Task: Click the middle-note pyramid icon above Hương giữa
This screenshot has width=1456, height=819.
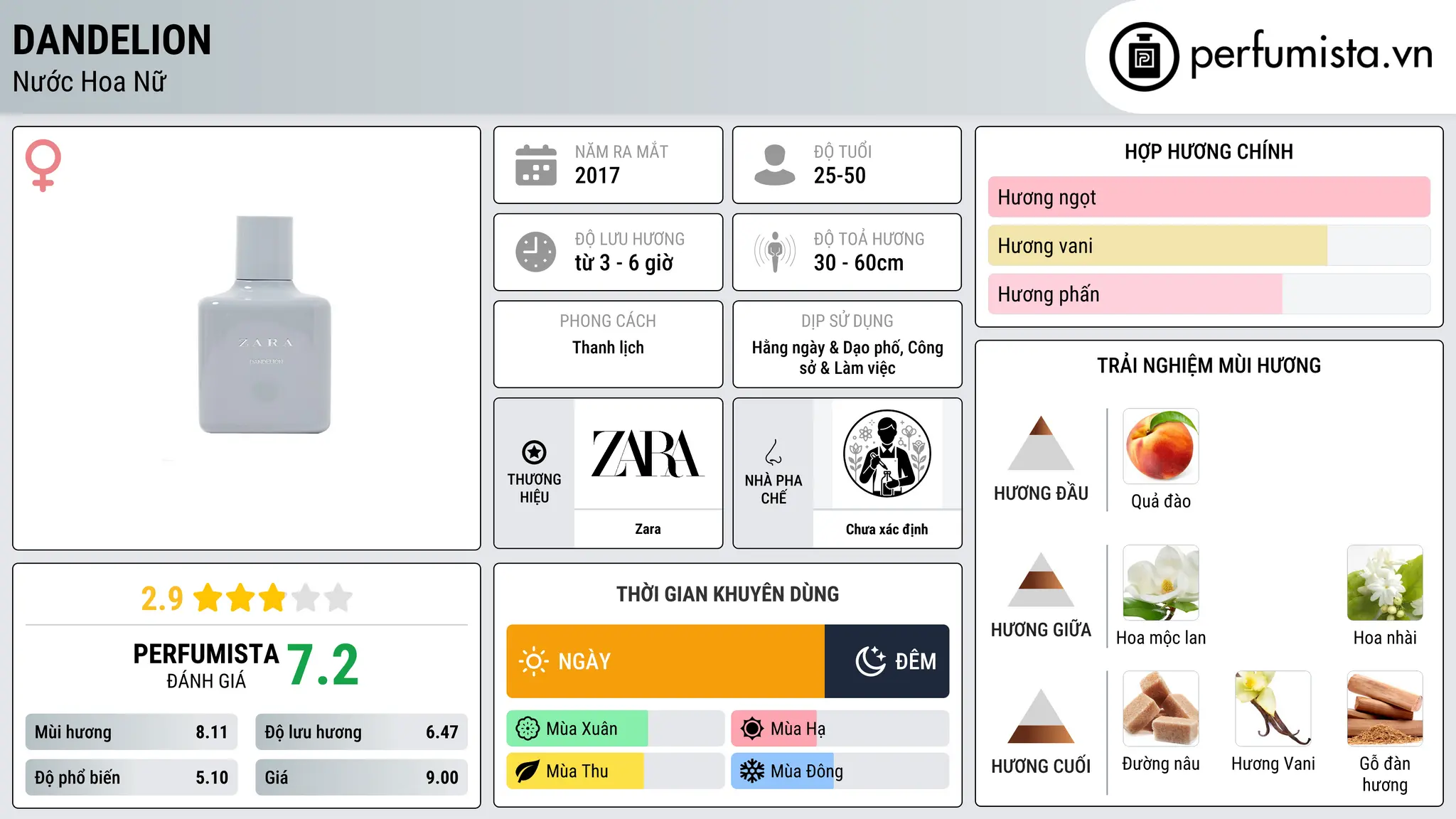Action: point(1041,579)
